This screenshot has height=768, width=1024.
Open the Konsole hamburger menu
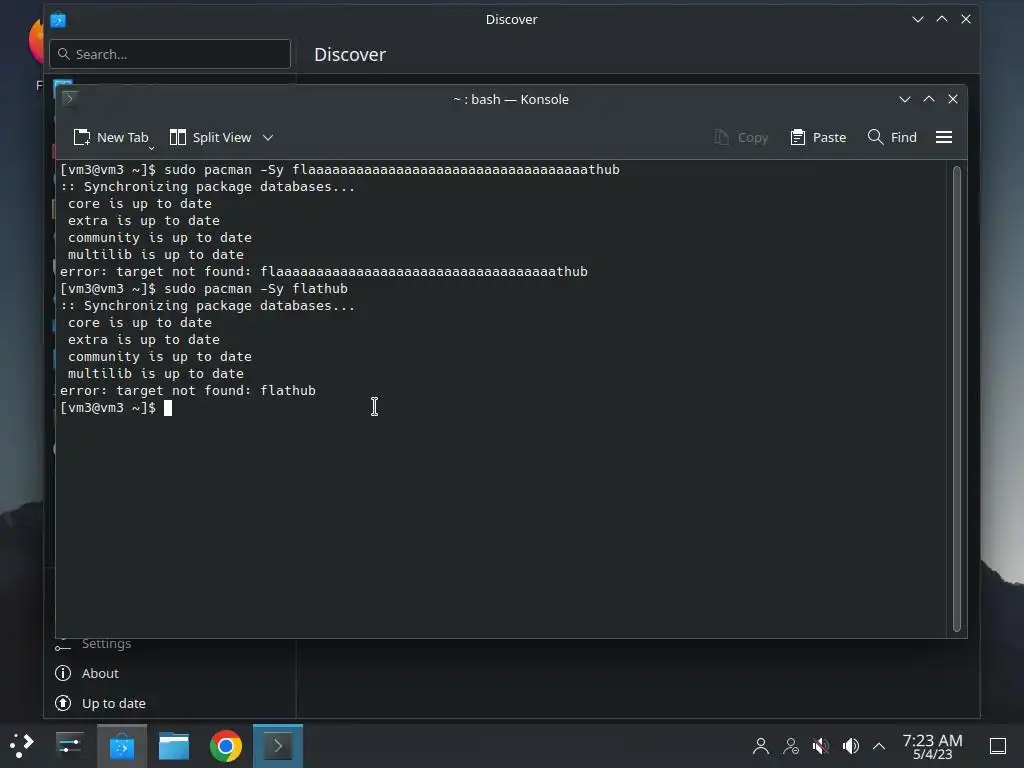pos(944,137)
